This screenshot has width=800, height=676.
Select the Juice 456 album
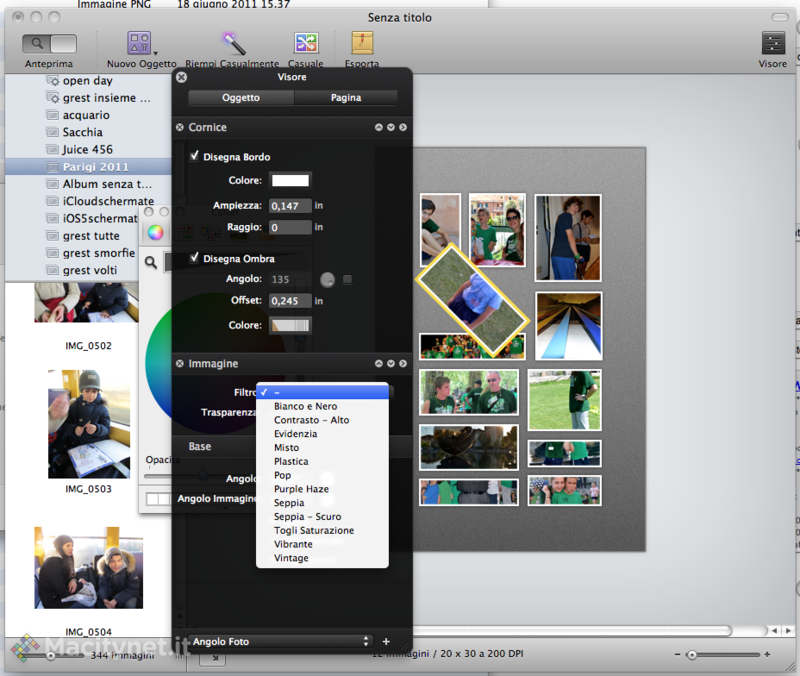tap(88, 149)
